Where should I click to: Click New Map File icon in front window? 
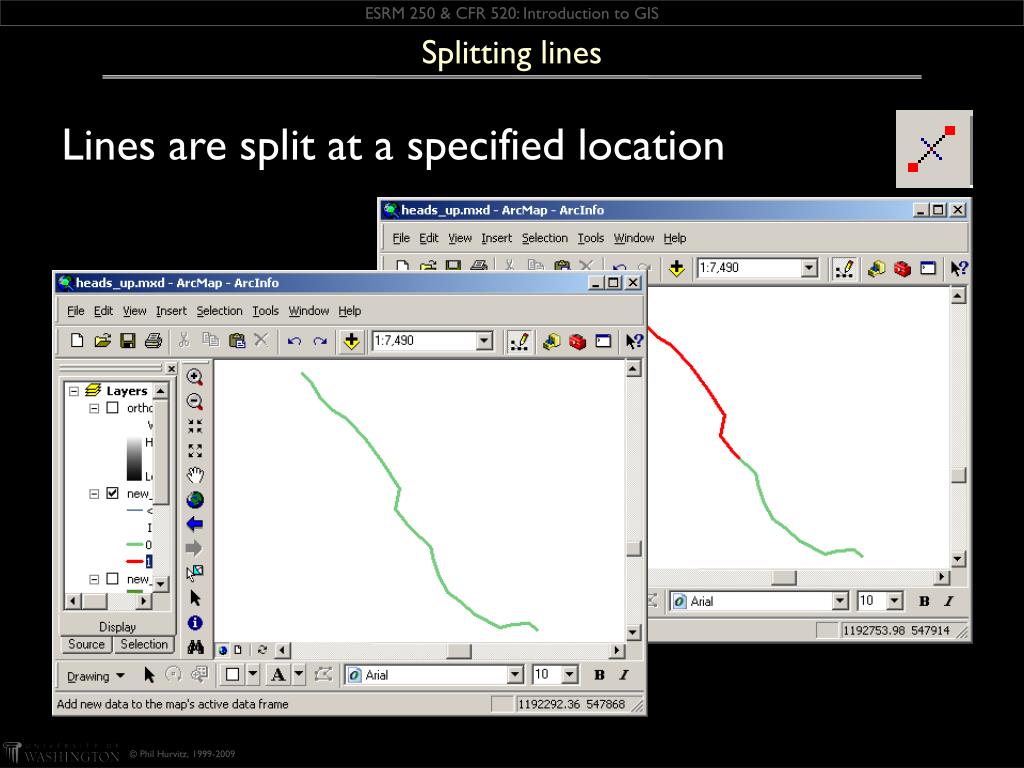pos(76,340)
